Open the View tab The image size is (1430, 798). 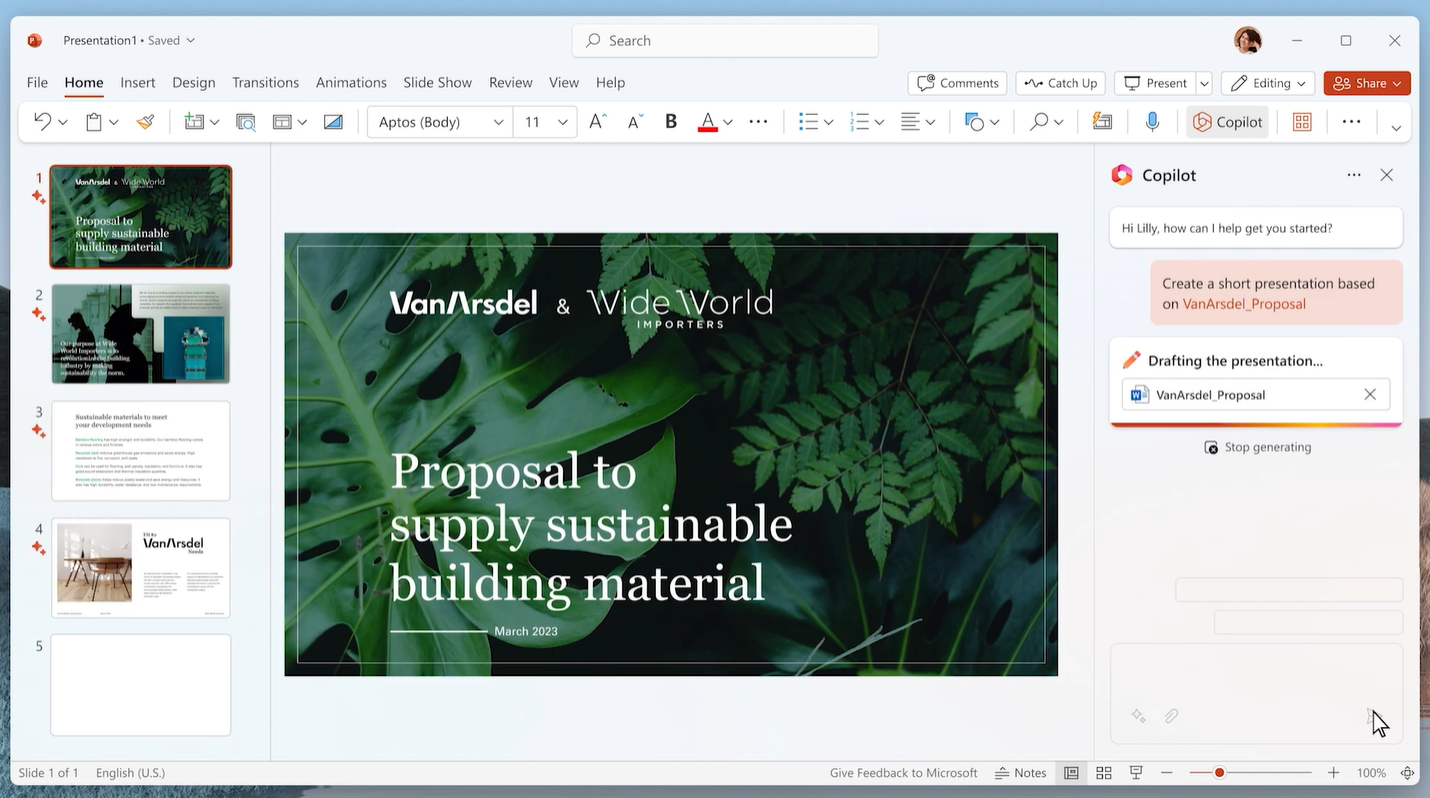click(564, 83)
